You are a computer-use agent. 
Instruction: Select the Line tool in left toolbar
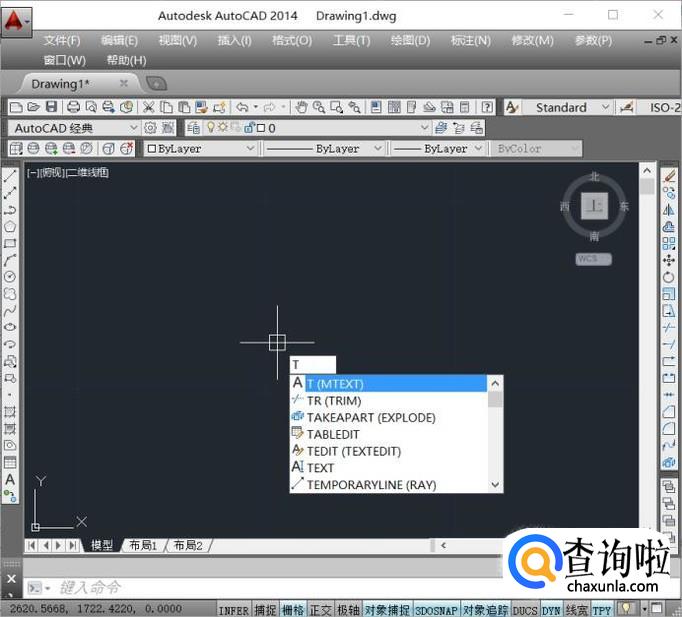click(10, 177)
